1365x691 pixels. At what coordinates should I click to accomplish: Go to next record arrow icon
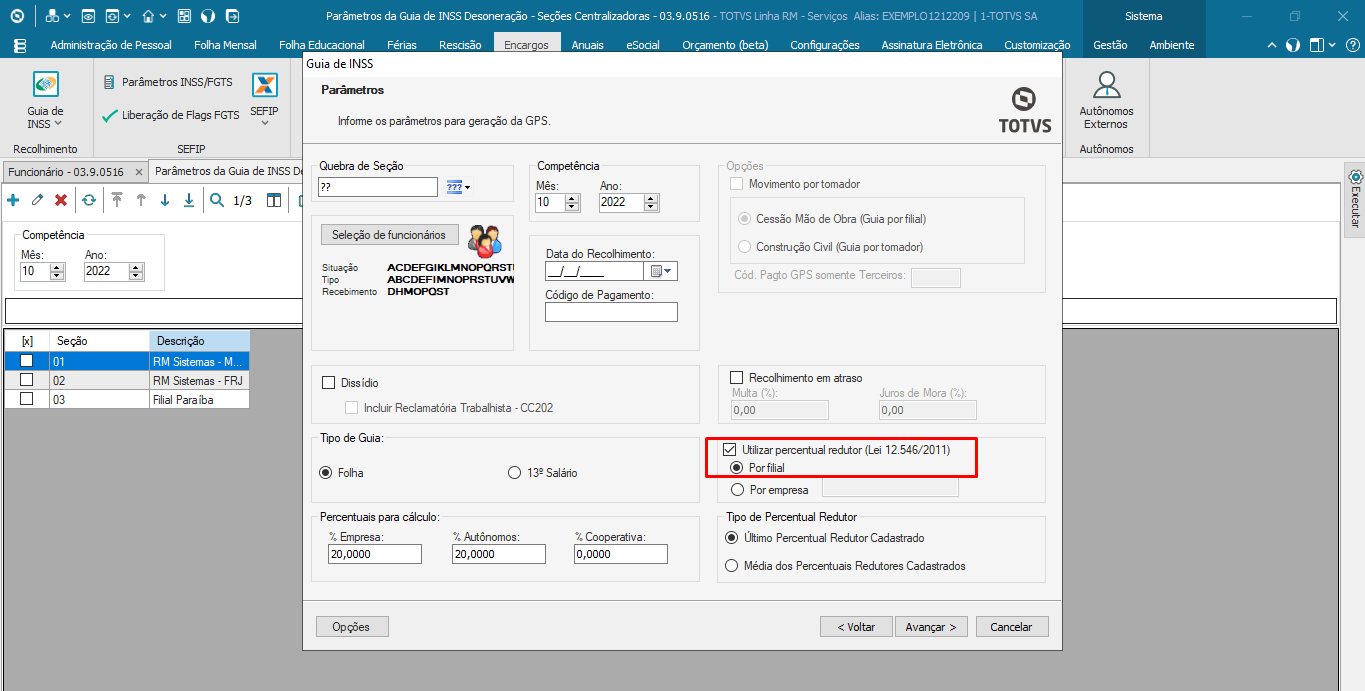165,200
